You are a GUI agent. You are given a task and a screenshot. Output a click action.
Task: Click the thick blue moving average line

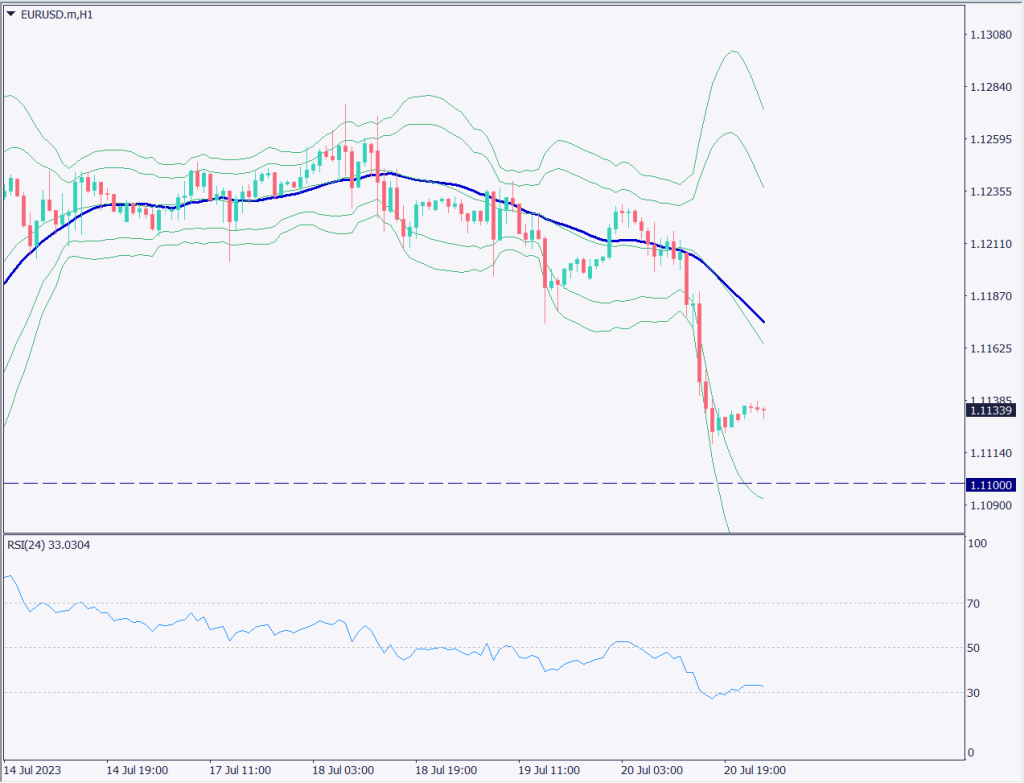pyautogui.click(x=250, y=198)
